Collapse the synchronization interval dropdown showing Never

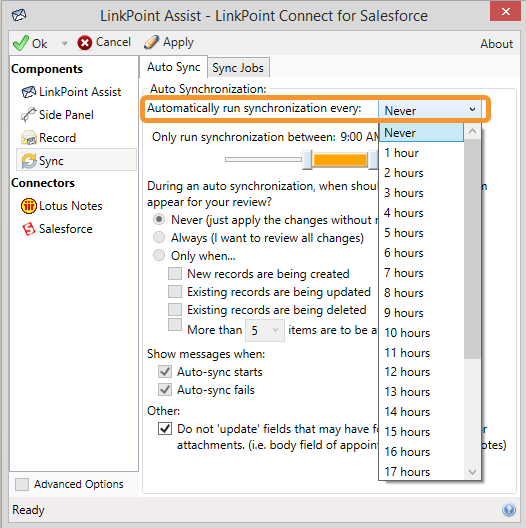point(430,110)
